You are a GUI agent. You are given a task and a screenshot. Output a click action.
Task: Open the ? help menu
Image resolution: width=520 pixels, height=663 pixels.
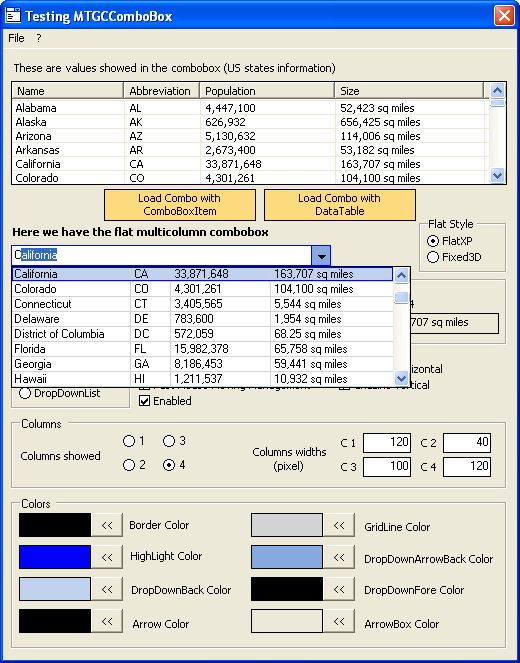click(38, 38)
